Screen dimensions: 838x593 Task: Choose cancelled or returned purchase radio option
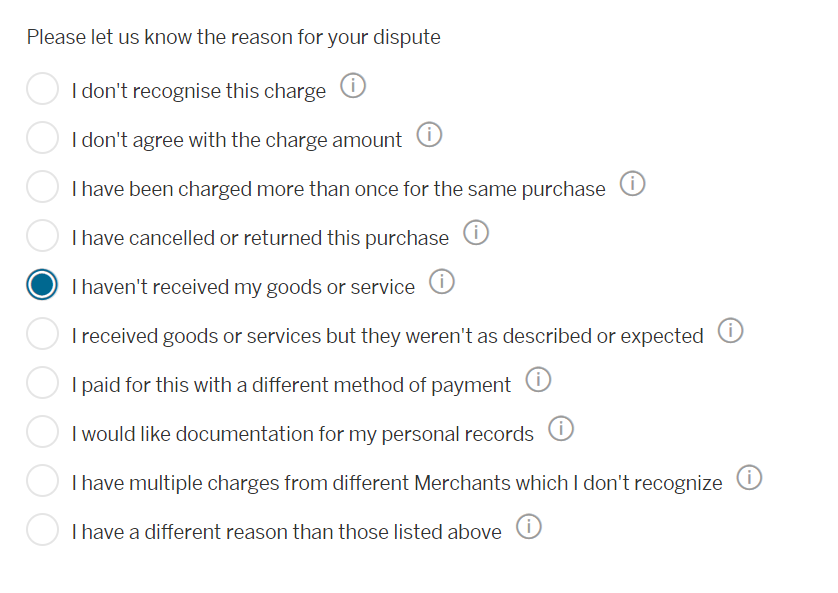[x=42, y=236]
